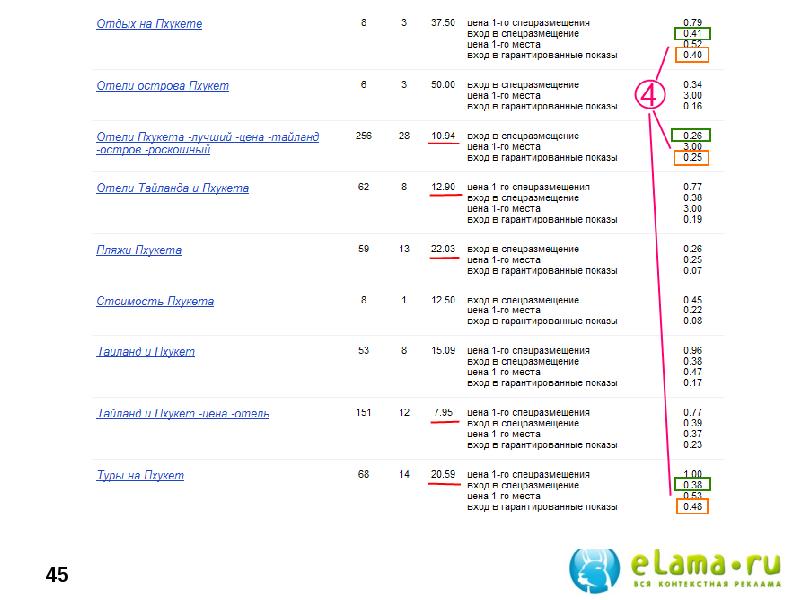Click the 'Пляжи Пхукета' keyword link
The width and height of the screenshot is (800, 600).
pos(139,250)
